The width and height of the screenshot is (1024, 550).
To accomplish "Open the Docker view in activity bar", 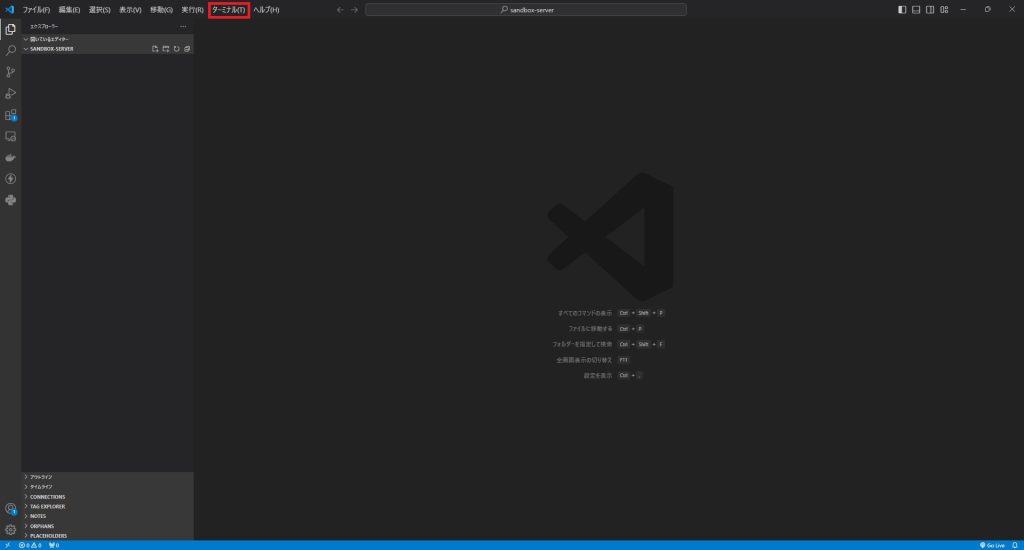I will click(11, 157).
